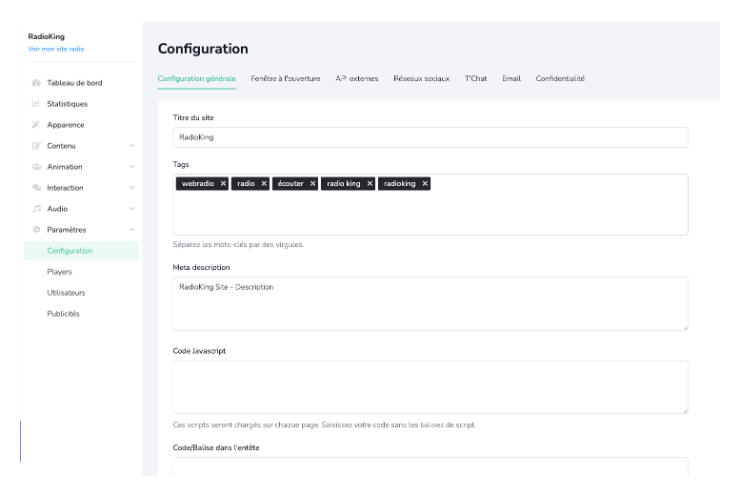
Task: Remove the radio king tag
Action: pos(370,184)
